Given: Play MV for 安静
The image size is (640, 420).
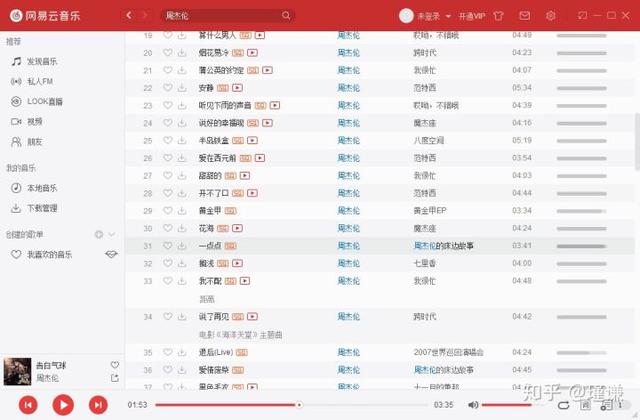Looking at the screenshot, I should (238, 88).
